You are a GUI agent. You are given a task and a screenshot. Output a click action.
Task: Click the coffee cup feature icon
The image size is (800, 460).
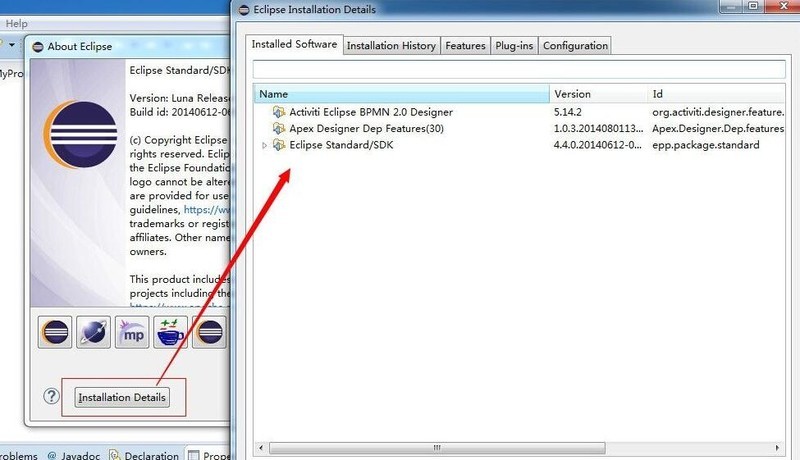click(x=171, y=332)
